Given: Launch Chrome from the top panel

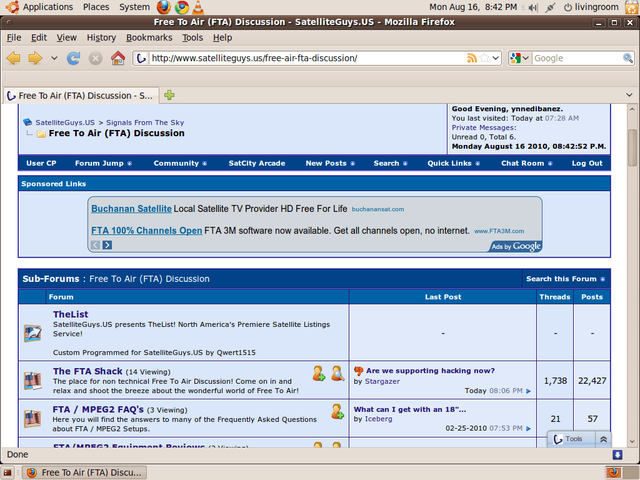Looking at the screenshot, I should point(182,7).
